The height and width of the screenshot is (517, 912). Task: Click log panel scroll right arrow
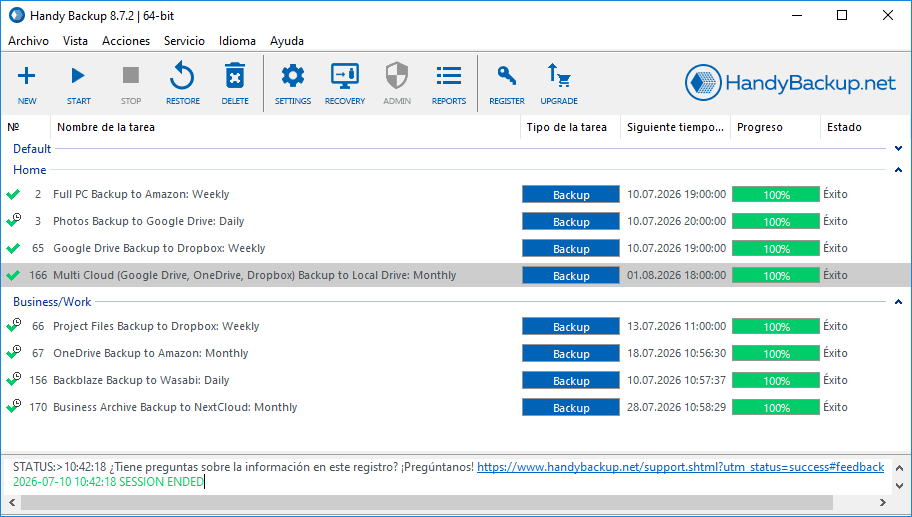[883, 502]
